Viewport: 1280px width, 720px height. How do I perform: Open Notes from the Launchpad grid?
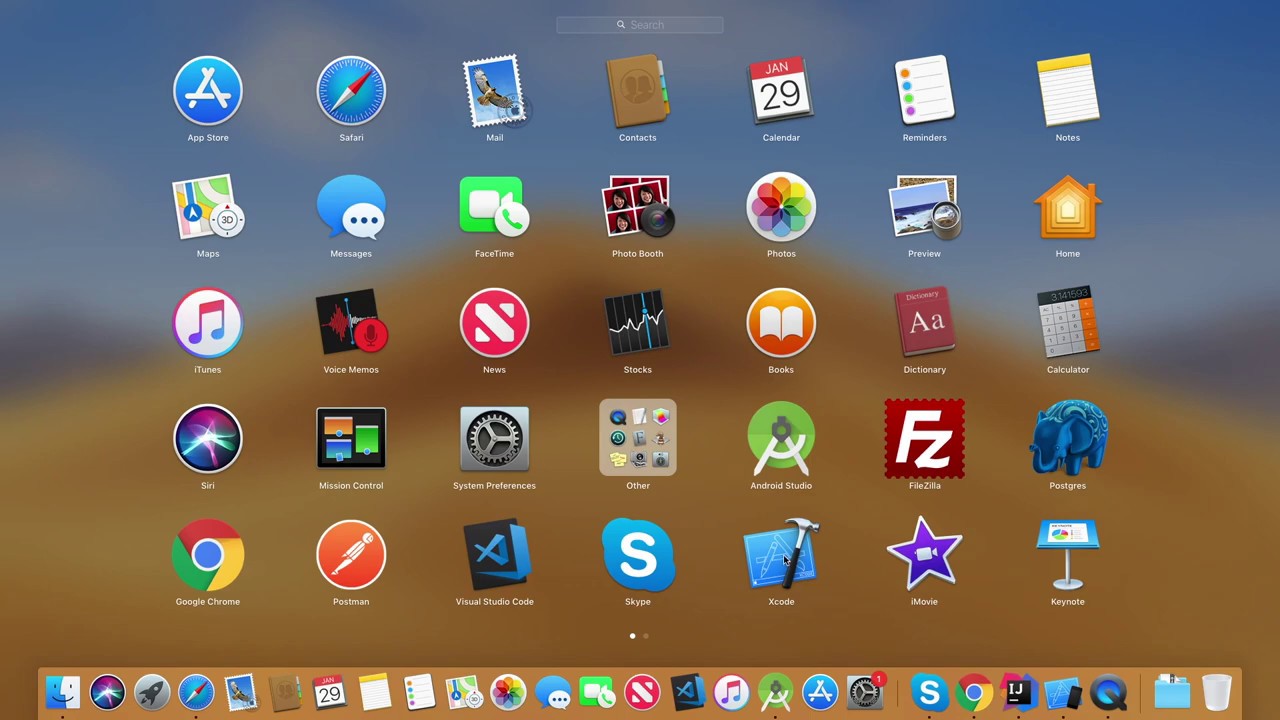[1067, 92]
